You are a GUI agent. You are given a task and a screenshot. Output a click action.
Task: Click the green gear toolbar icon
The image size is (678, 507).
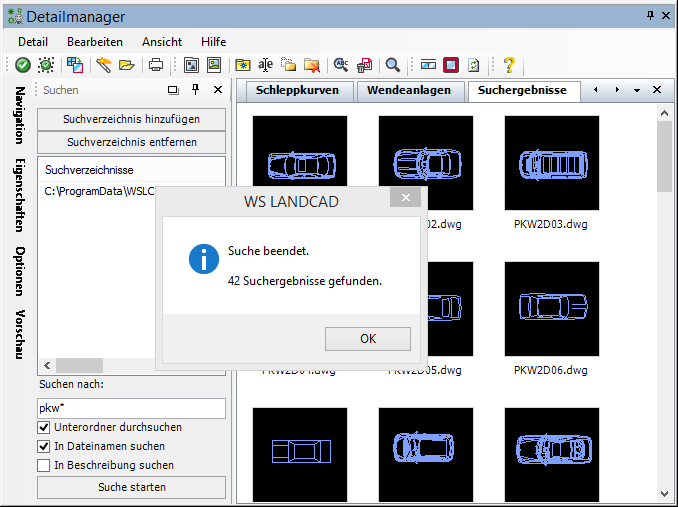coord(46,65)
